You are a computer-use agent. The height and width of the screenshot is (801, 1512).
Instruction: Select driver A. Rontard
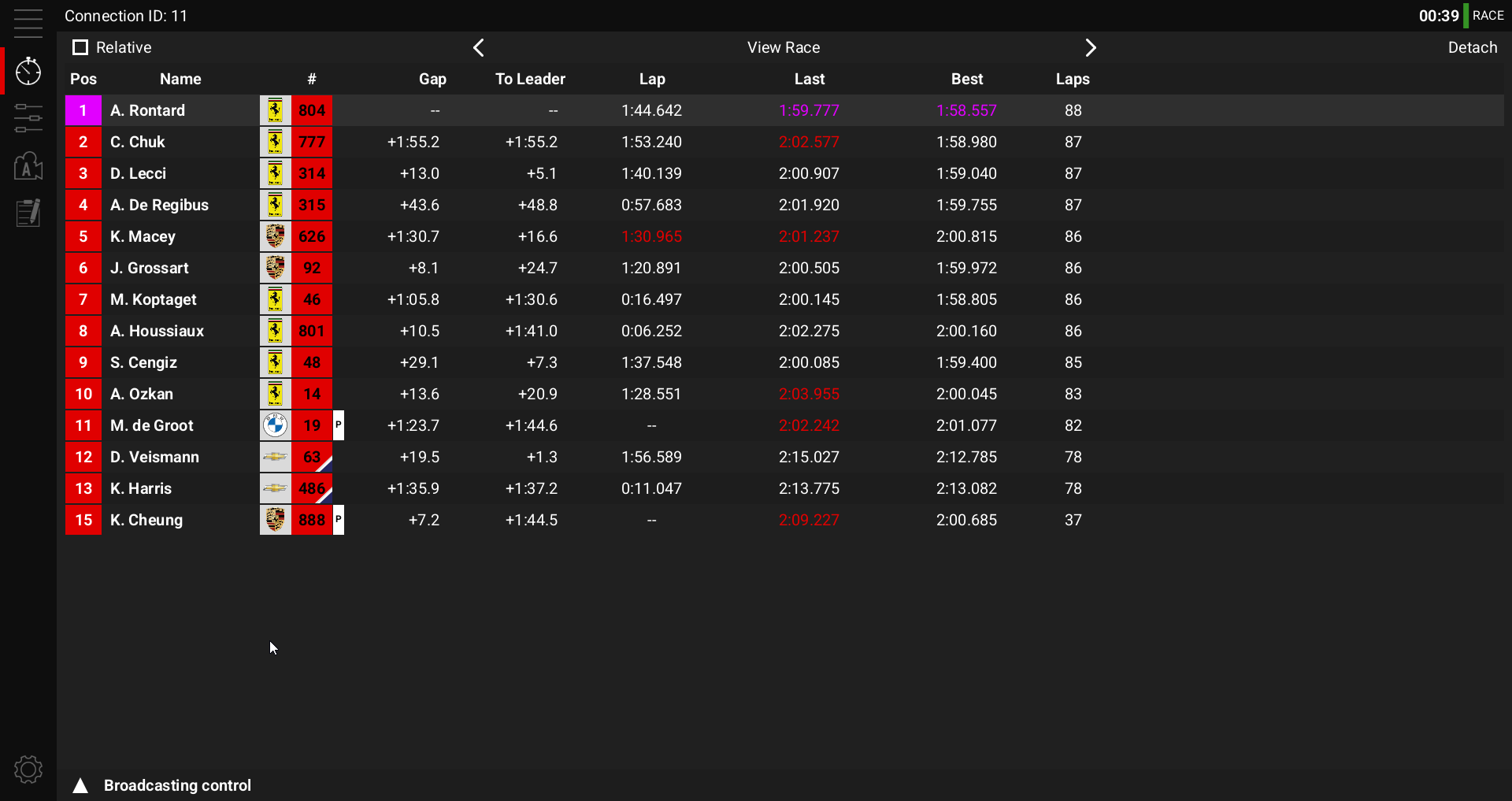pyautogui.click(x=147, y=110)
